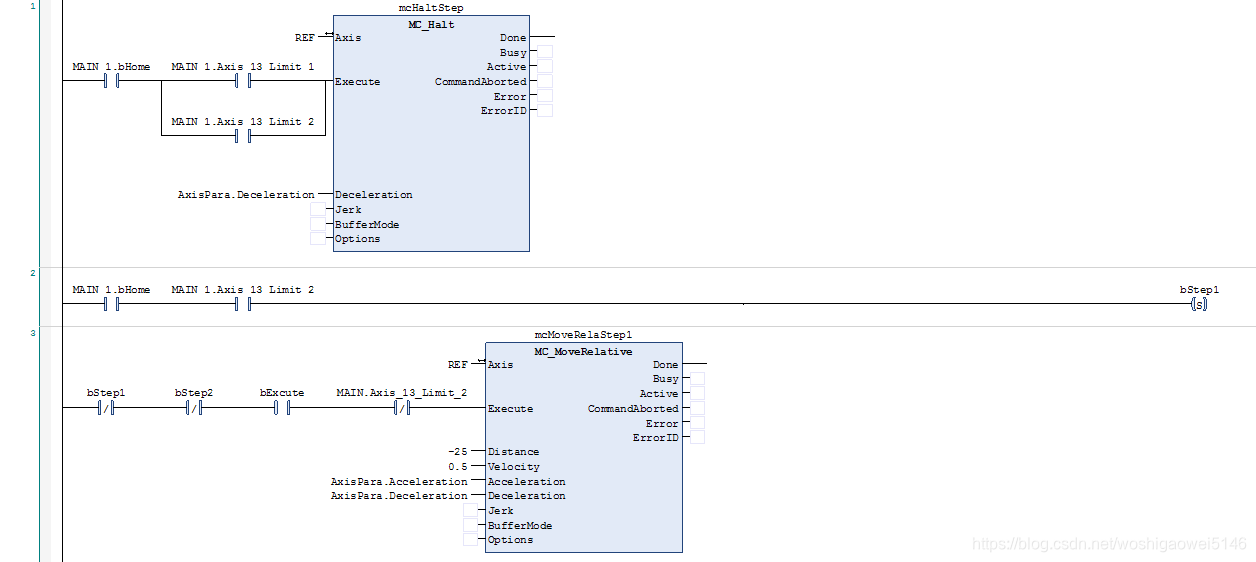The image size is (1256, 562).
Task: Click the Error output box of MC_MoveRelative
Action: [697, 423]
